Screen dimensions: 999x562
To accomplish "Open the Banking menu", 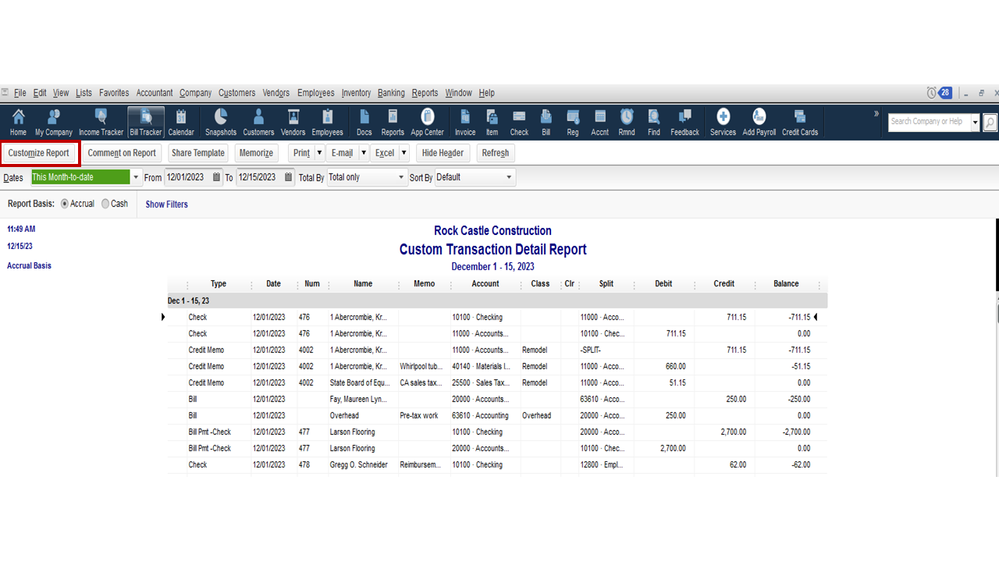I will pyautogui.click(x=391, y=93).
